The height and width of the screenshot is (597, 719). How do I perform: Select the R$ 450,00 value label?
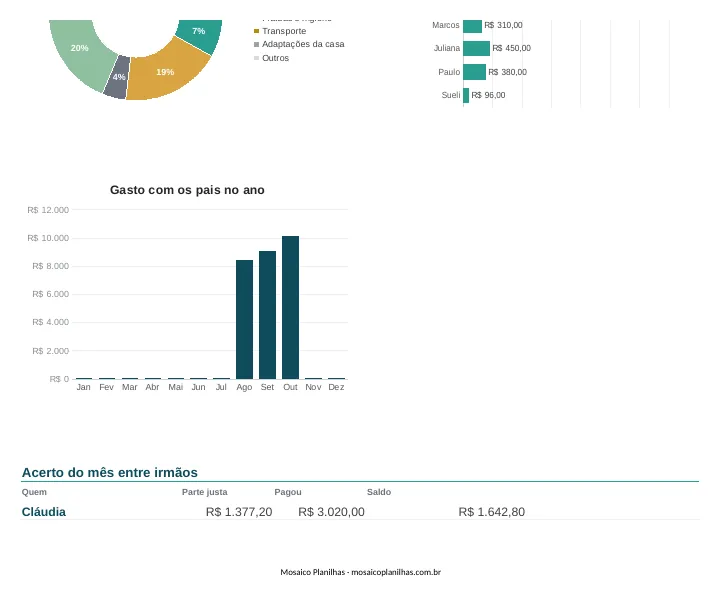(511, 48)
